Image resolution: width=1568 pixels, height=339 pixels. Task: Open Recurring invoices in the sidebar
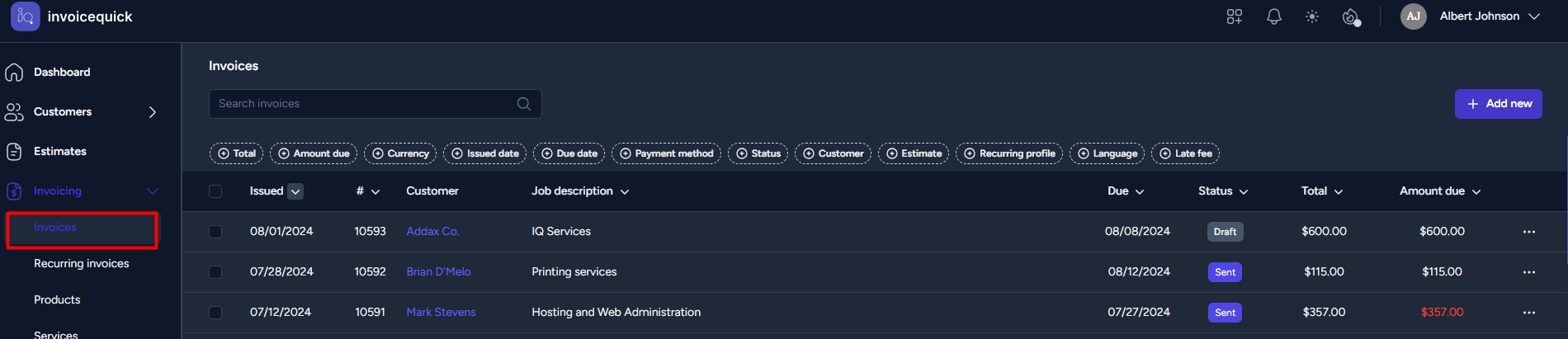[82, 264]
